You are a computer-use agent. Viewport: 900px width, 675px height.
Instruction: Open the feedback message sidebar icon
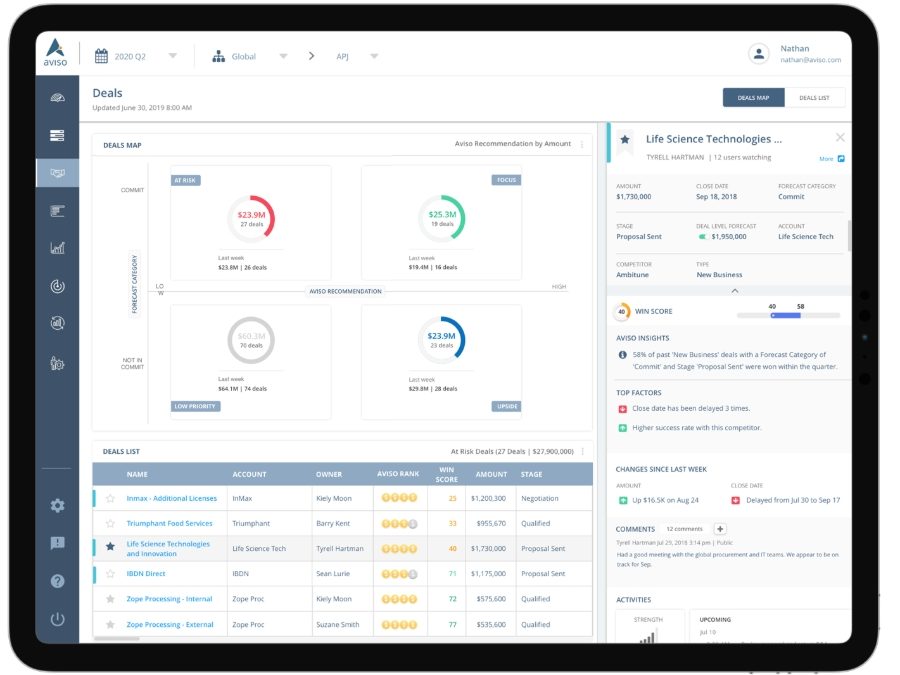[x=57, y=543]
